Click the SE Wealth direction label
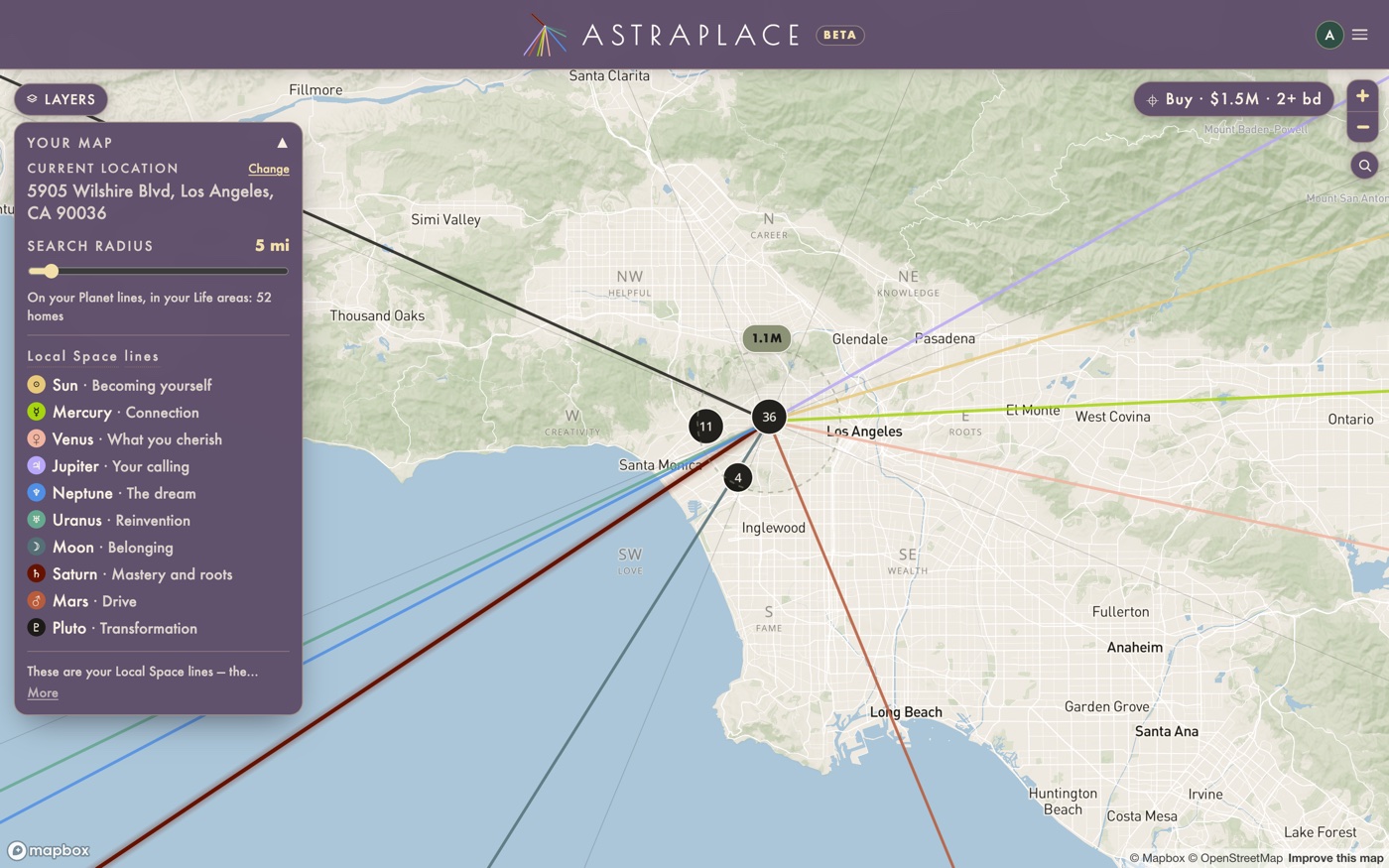The height and width of the screenshot is (868, 1389). pos(908,560)
